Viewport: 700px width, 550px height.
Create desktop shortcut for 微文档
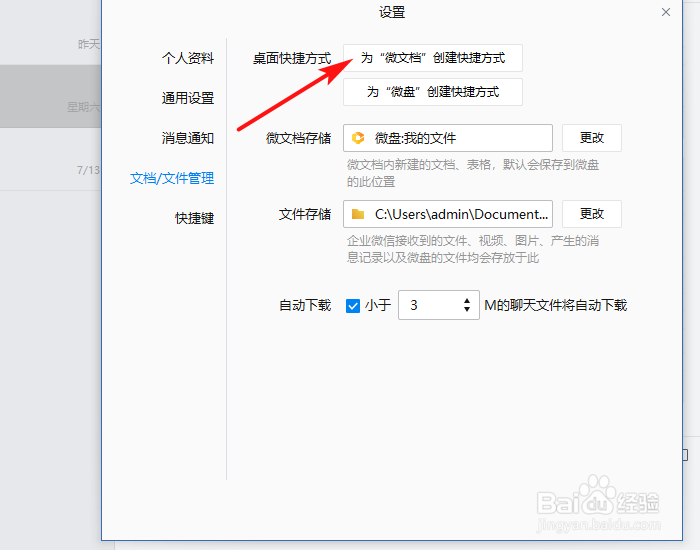click(433, 58)
